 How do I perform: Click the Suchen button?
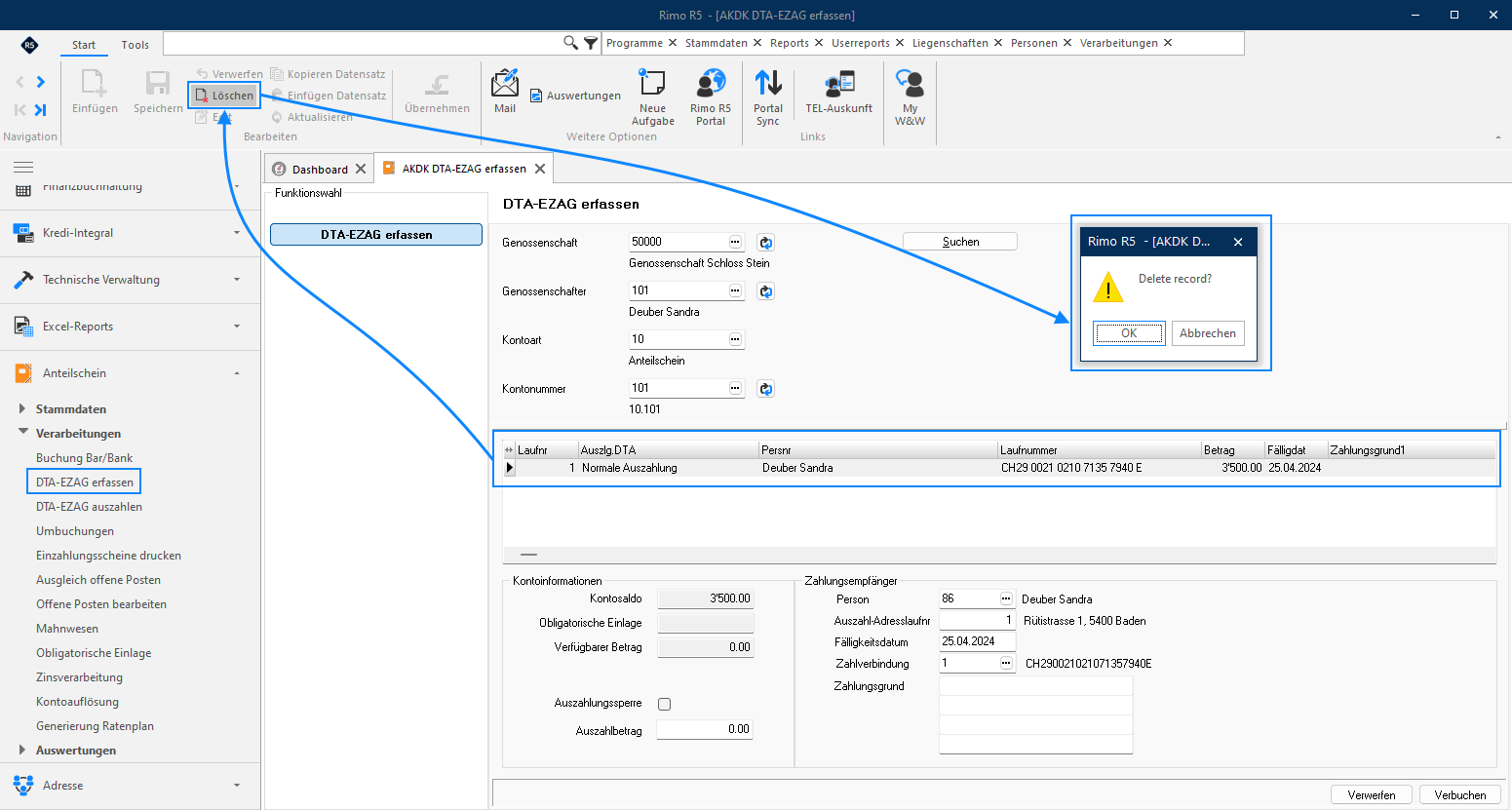tap(960, 242)
